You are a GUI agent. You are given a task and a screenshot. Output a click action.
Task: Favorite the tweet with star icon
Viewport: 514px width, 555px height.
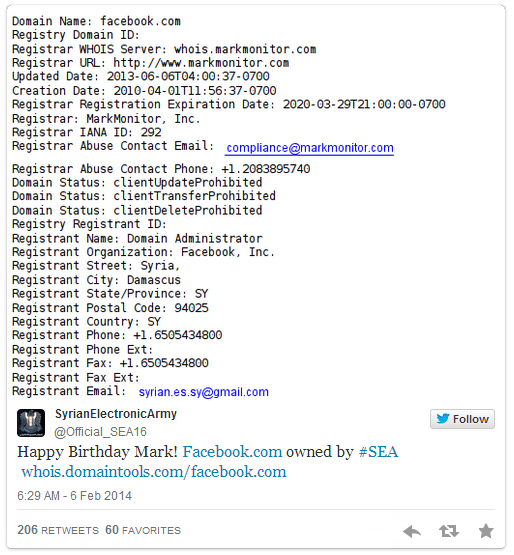click(486, 531)
